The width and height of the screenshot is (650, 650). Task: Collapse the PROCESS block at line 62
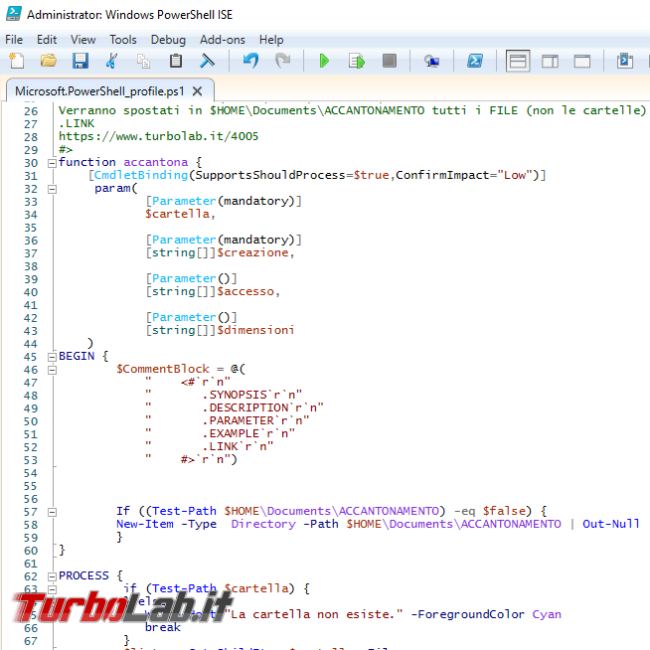[x=52, y=577]
